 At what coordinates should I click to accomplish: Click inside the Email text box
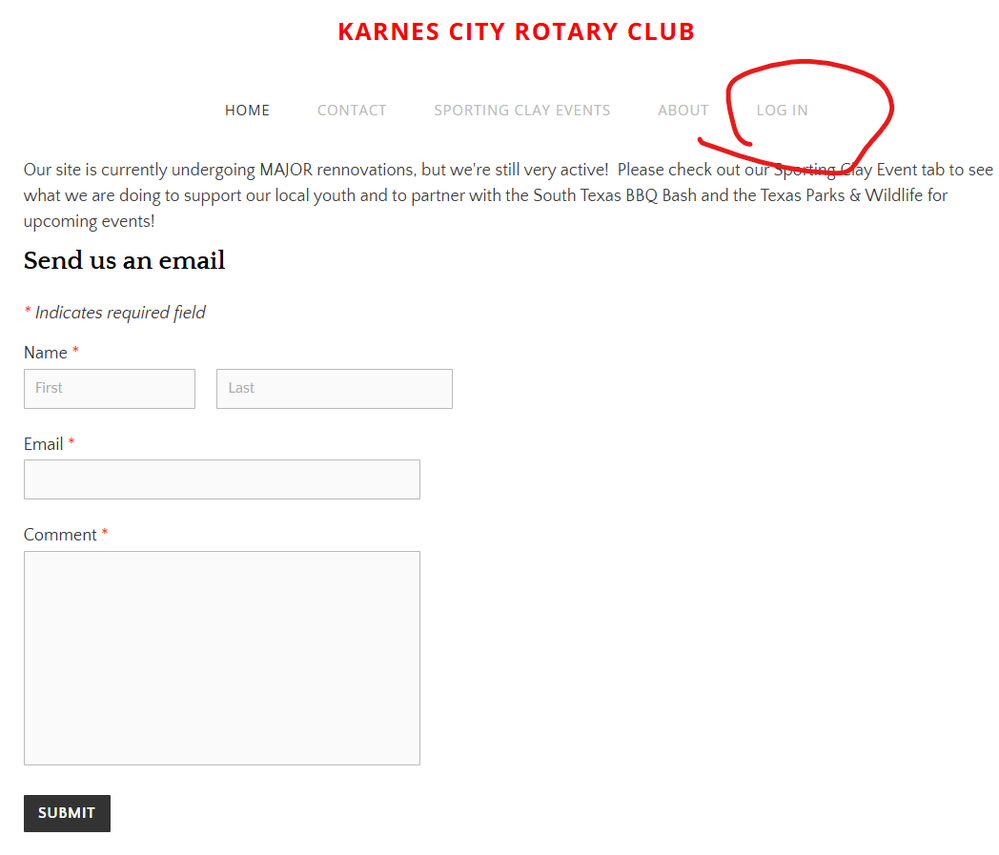(x=222, y=479)
